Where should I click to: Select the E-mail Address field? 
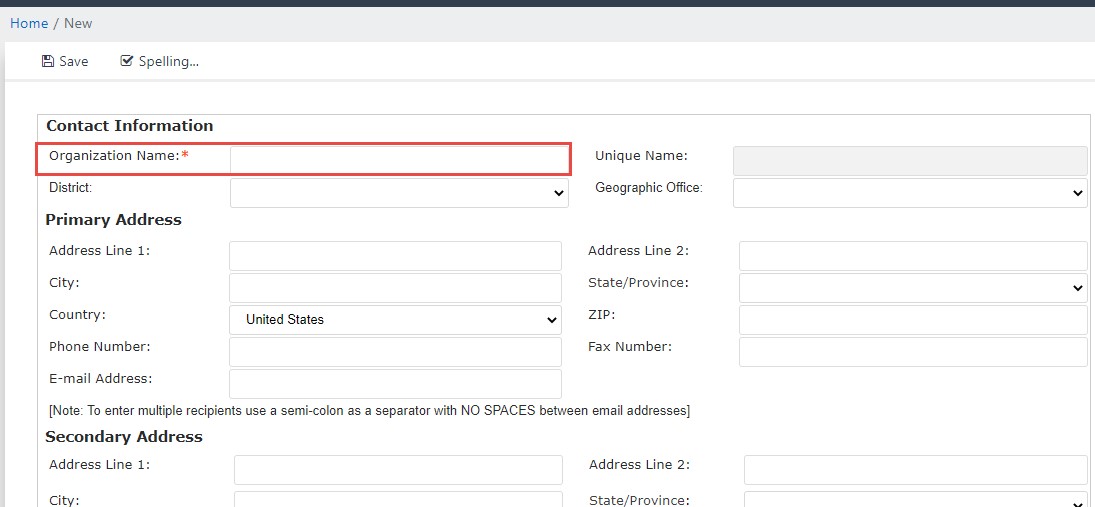click(x=395, y=384)
